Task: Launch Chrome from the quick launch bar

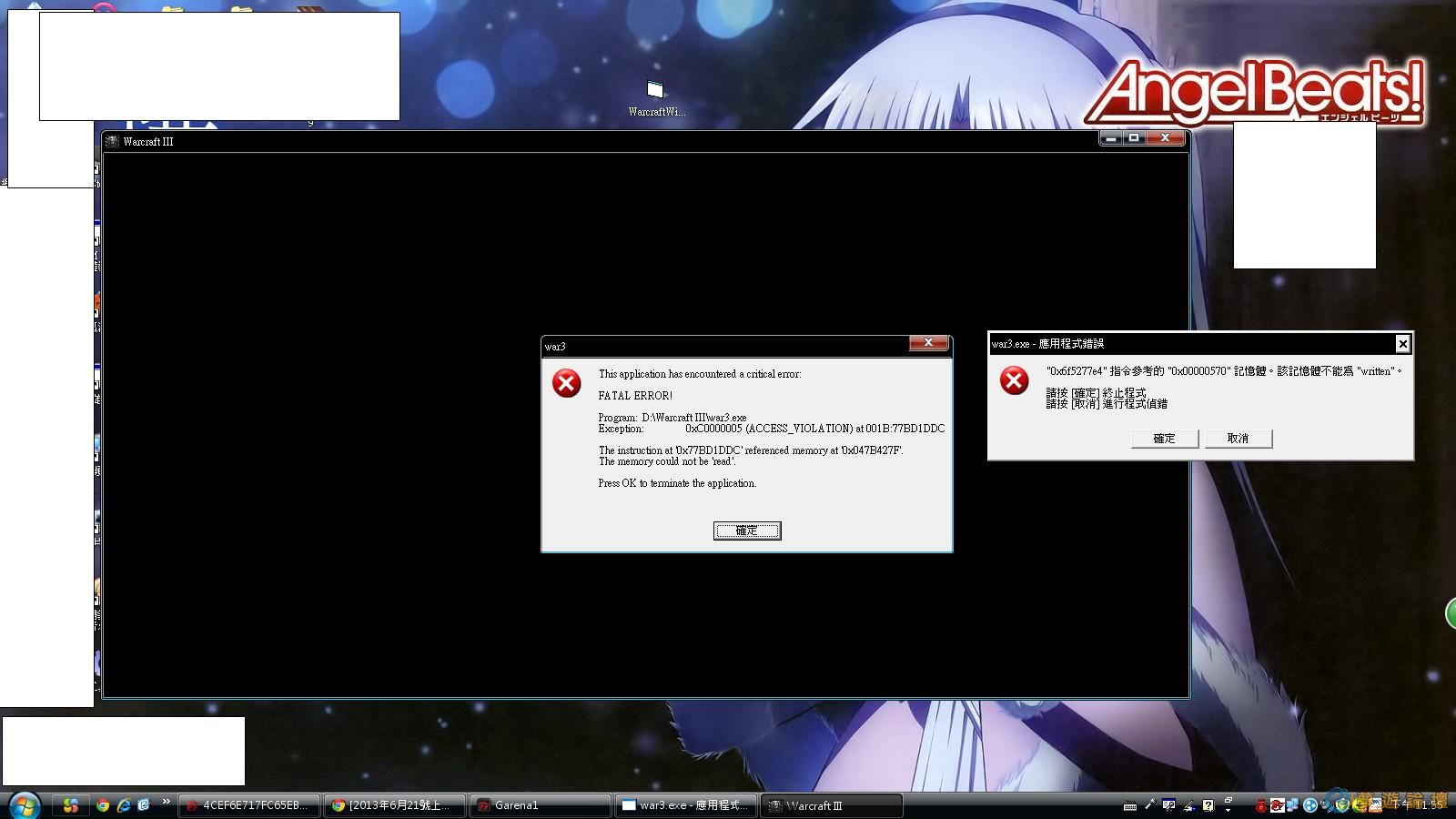Action: coord(103,805)
